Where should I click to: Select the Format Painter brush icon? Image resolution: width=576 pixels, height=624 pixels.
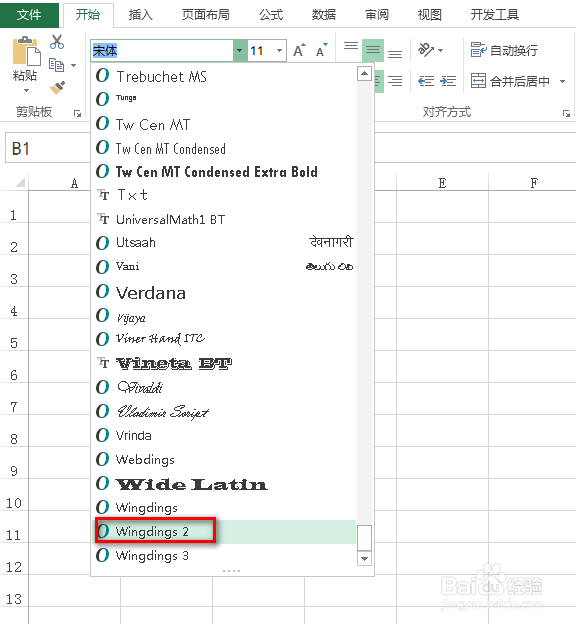57,88
